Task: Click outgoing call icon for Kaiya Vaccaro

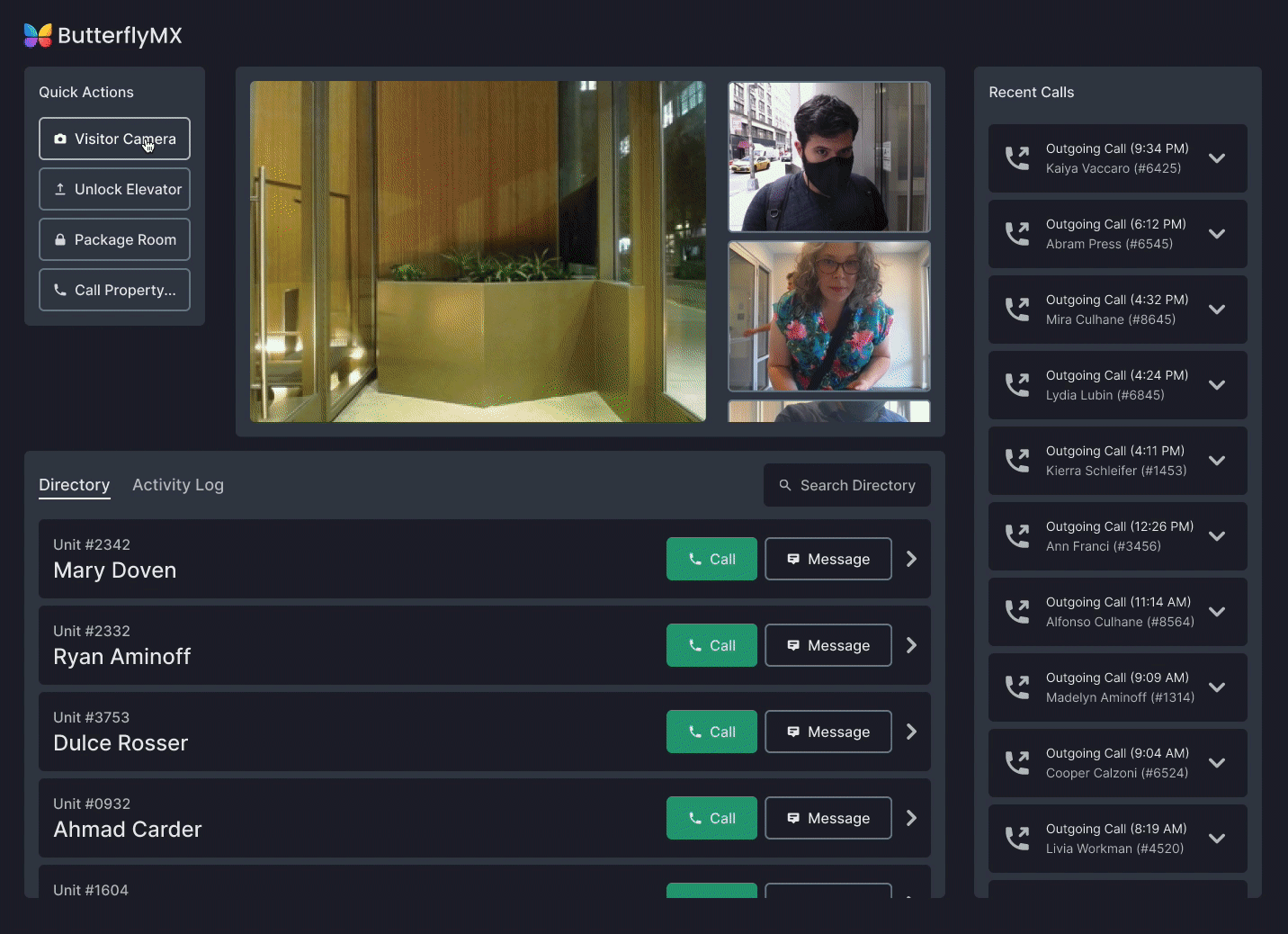Action: (1017, 158)
